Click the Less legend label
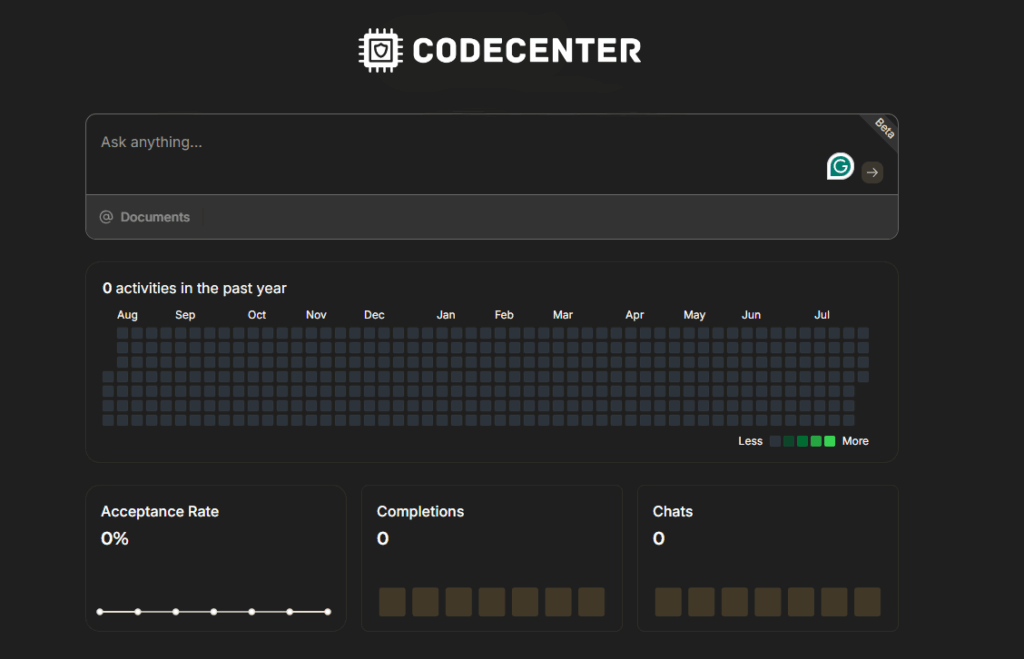The width and height of the screenshot is (1024, 659). click(750, 442)
